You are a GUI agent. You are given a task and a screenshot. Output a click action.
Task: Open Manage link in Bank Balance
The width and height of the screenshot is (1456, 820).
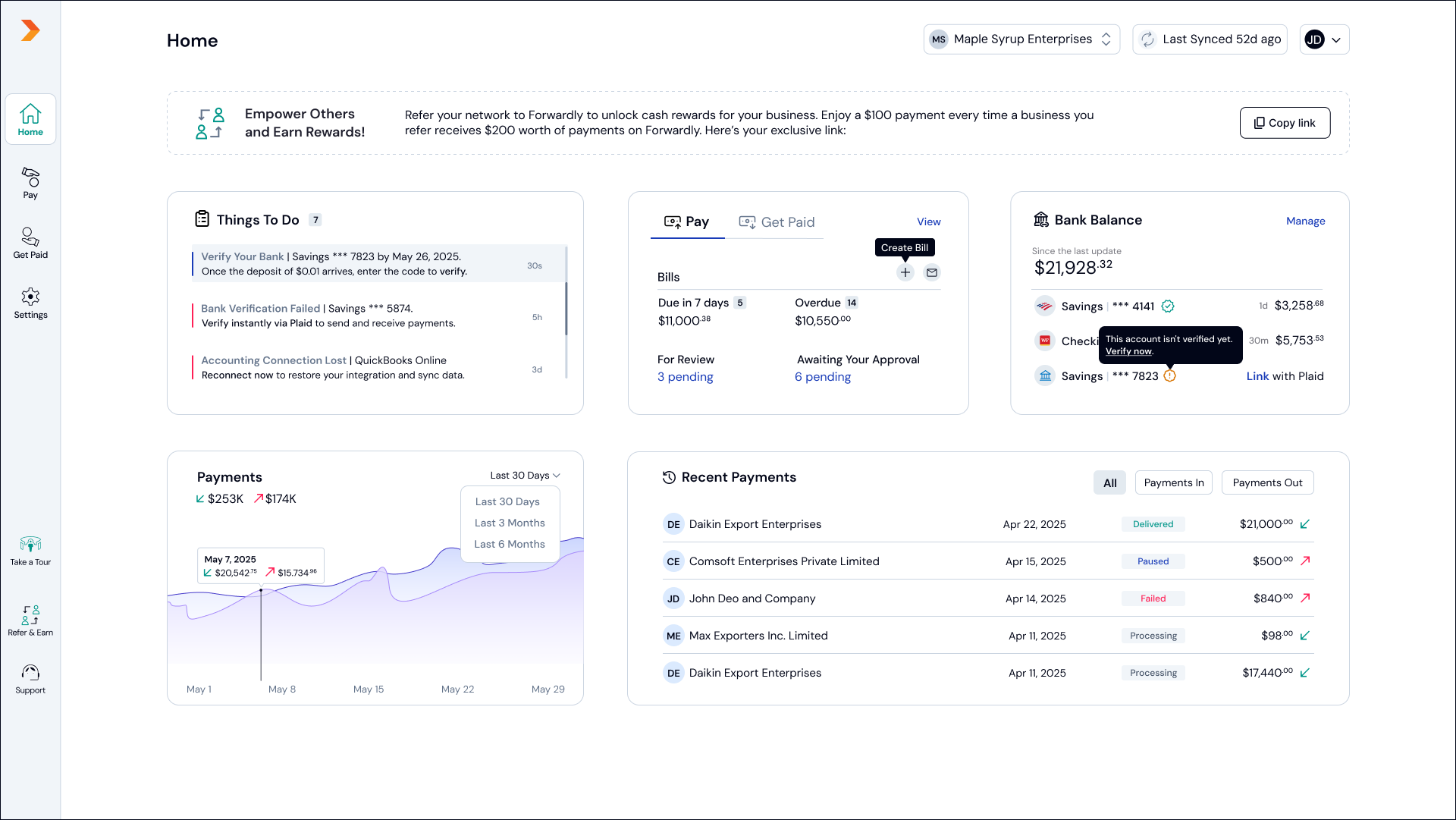pyautogui.click(x=1305, y=221)
